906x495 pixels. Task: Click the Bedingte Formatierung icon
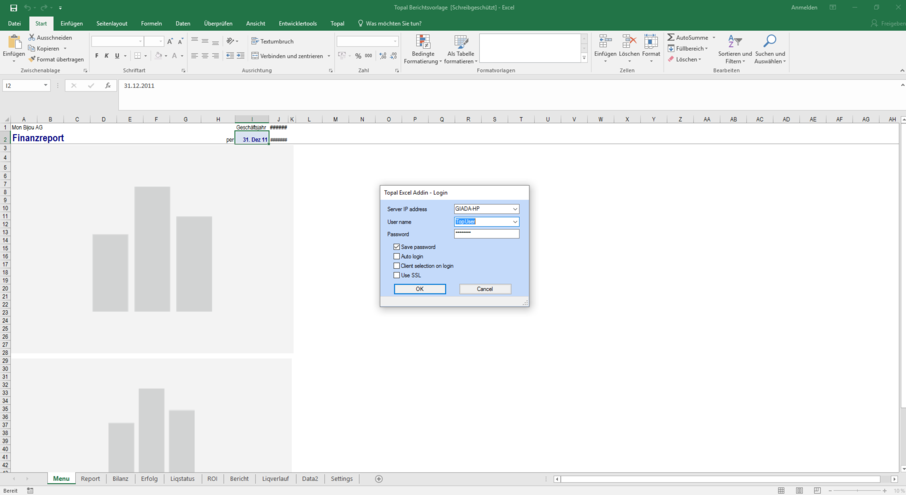coord(422,42)
